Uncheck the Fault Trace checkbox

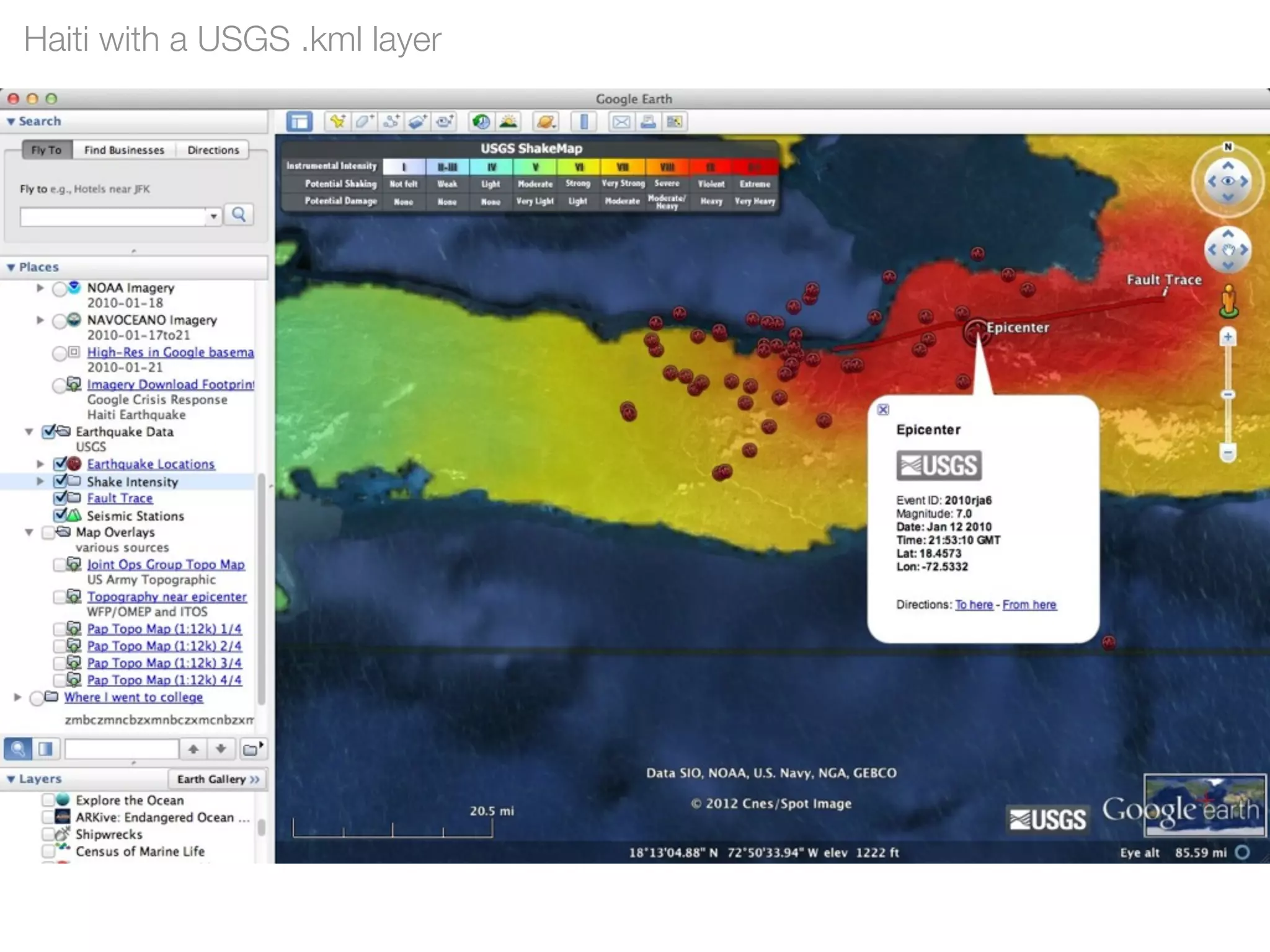pyautogui.click(x=60, y=498)
